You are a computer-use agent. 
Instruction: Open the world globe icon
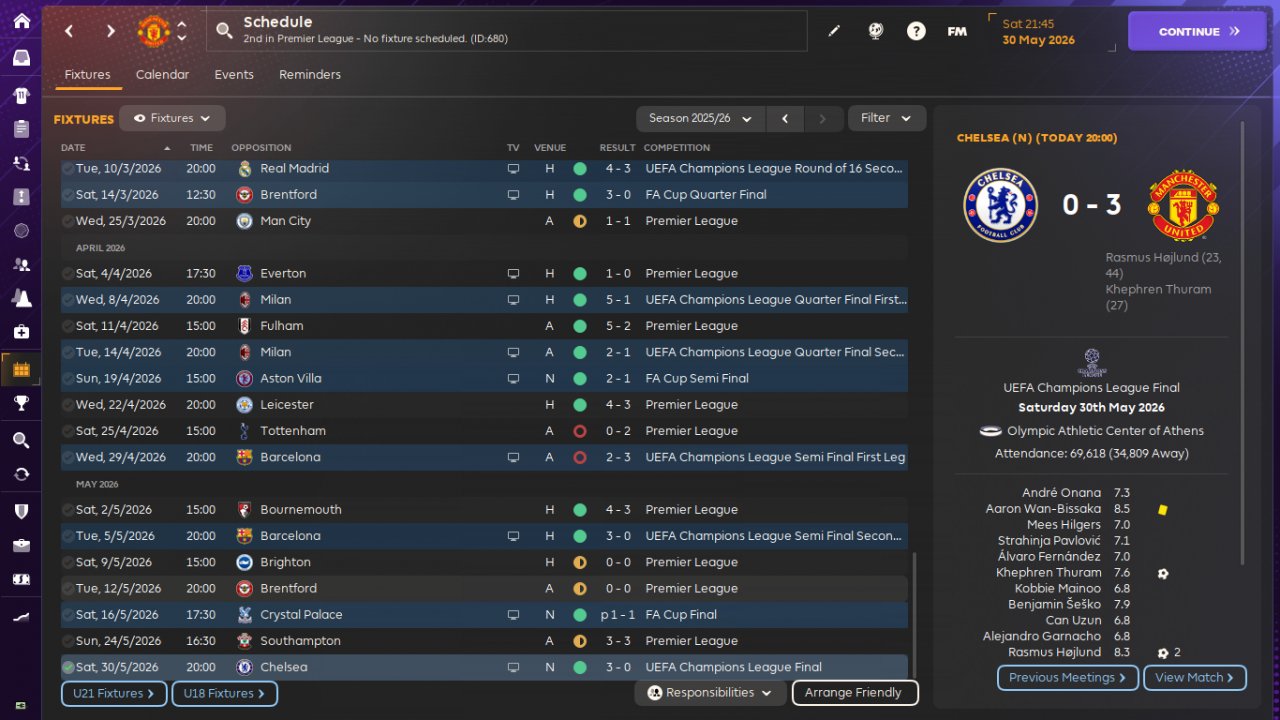coord(876,31)
